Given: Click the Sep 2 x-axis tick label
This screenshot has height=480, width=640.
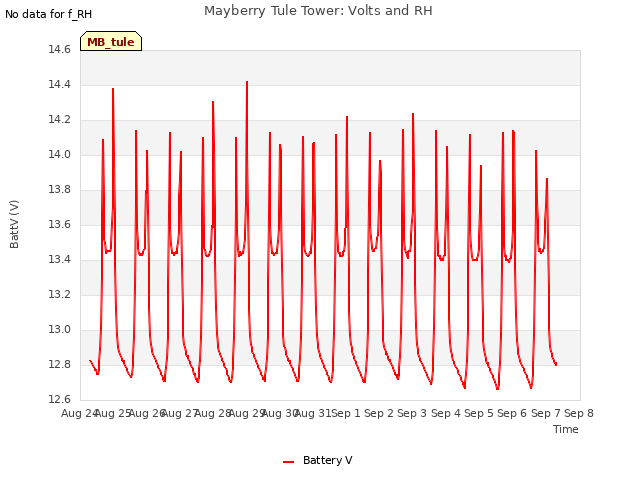Looking at the screenshot, I should (x=379, y=413).
